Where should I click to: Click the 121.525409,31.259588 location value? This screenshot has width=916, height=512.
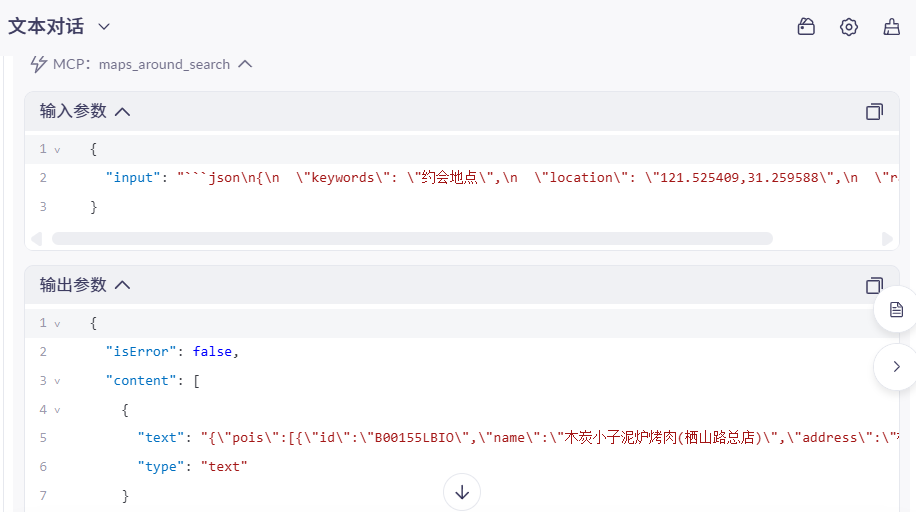[x=740, y=178]
